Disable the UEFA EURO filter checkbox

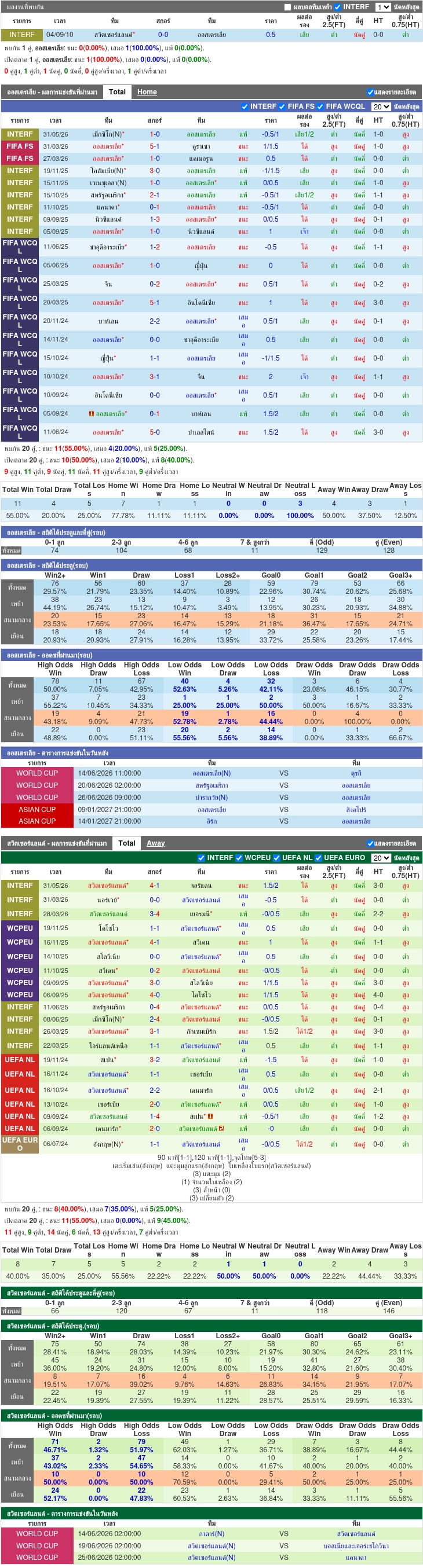(x=318, y=858)
